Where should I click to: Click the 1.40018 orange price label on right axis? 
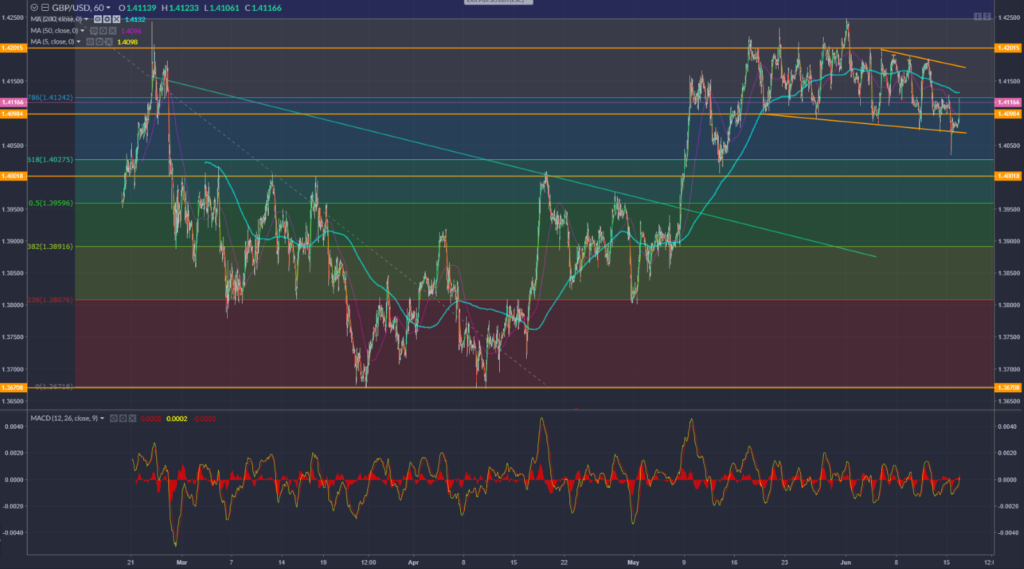tap(1008, 176)
